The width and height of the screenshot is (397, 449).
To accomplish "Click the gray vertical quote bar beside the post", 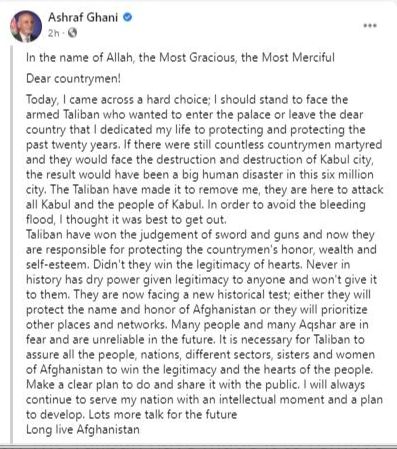I will tap(12, 245).
